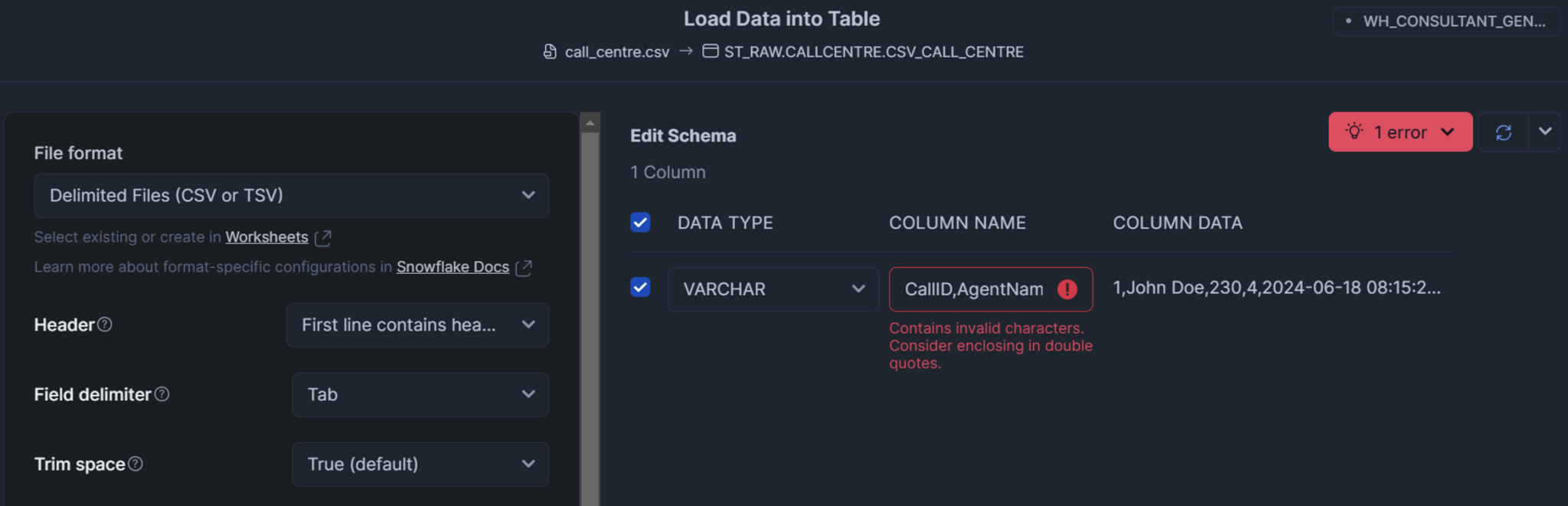The height and width of the screenshot is (506, 1568).
Task: Click the left panel scrollbar up arrow
Action: 590,122
